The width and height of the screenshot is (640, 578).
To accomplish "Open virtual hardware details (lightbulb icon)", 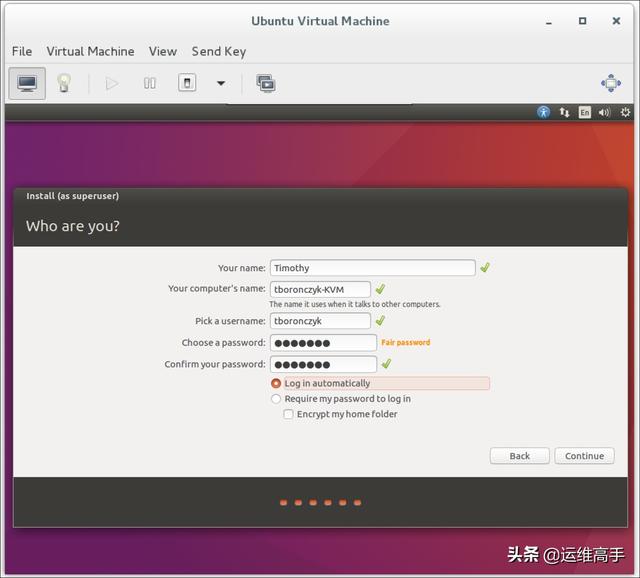I will coord(64,83).
